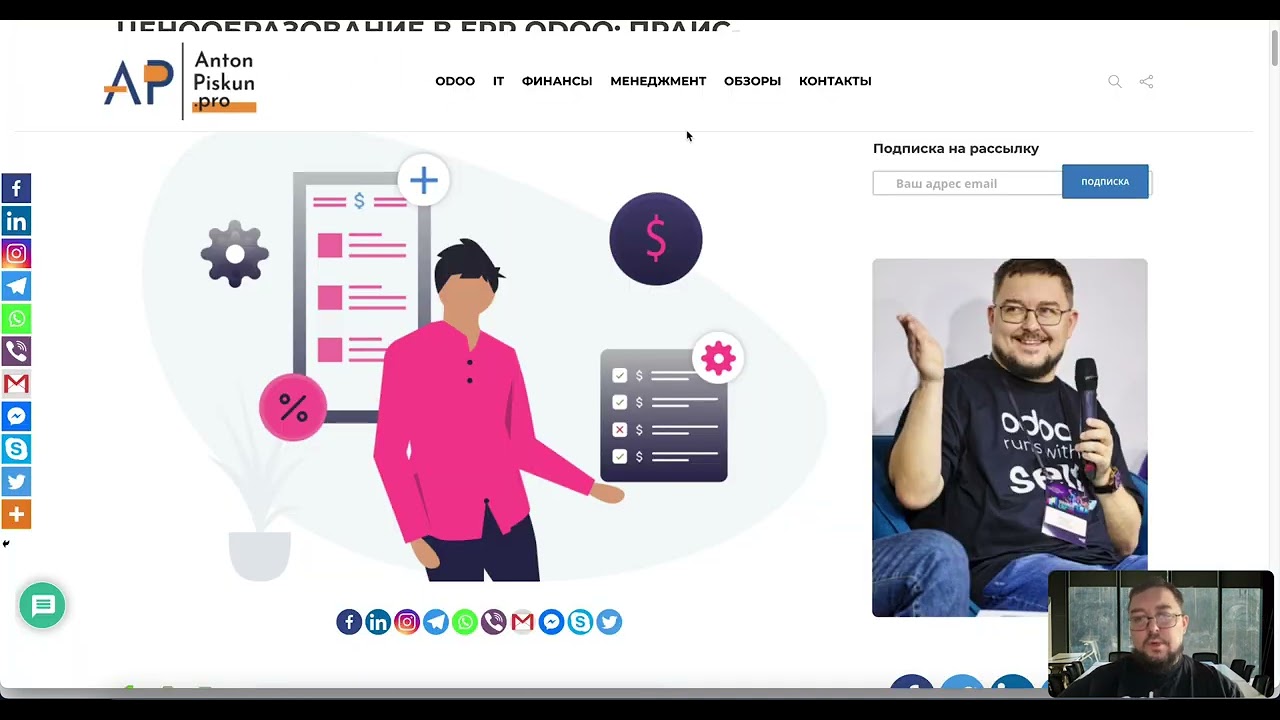The height and width of the screenshot is (720, 1280).
Task: Open the ОБЗОРЫ menu item
Action: point(752,81)
